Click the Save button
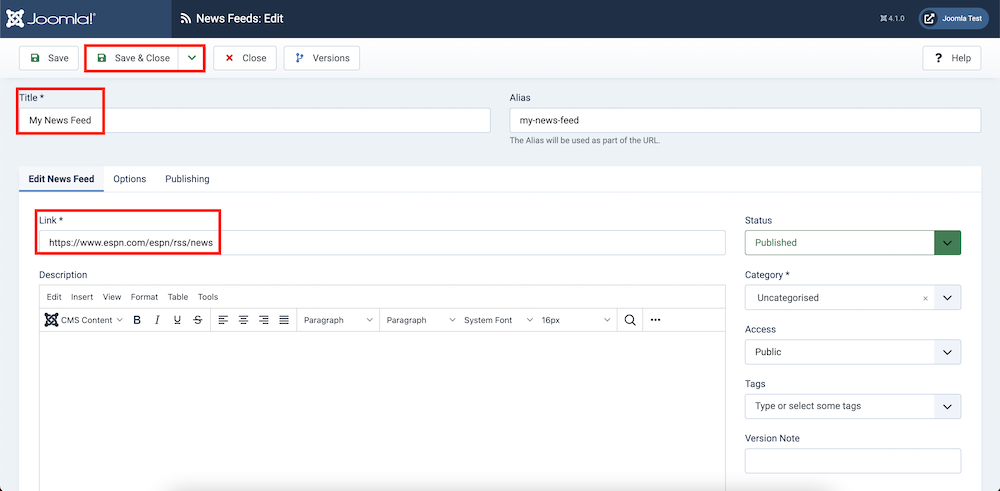 (49, 58)
